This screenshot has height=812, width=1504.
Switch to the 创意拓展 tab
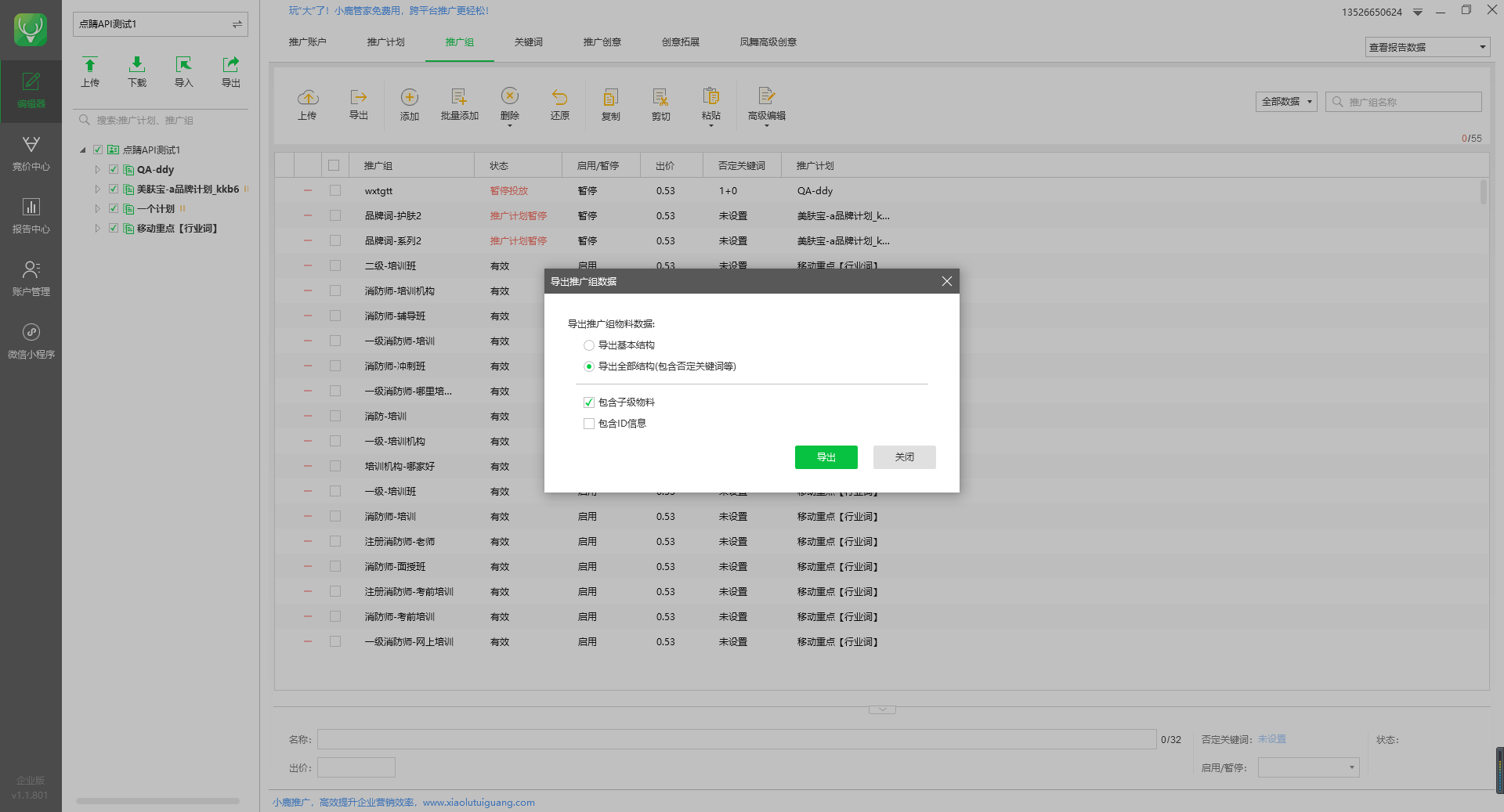pyautogui.click(x=680, y=42)
